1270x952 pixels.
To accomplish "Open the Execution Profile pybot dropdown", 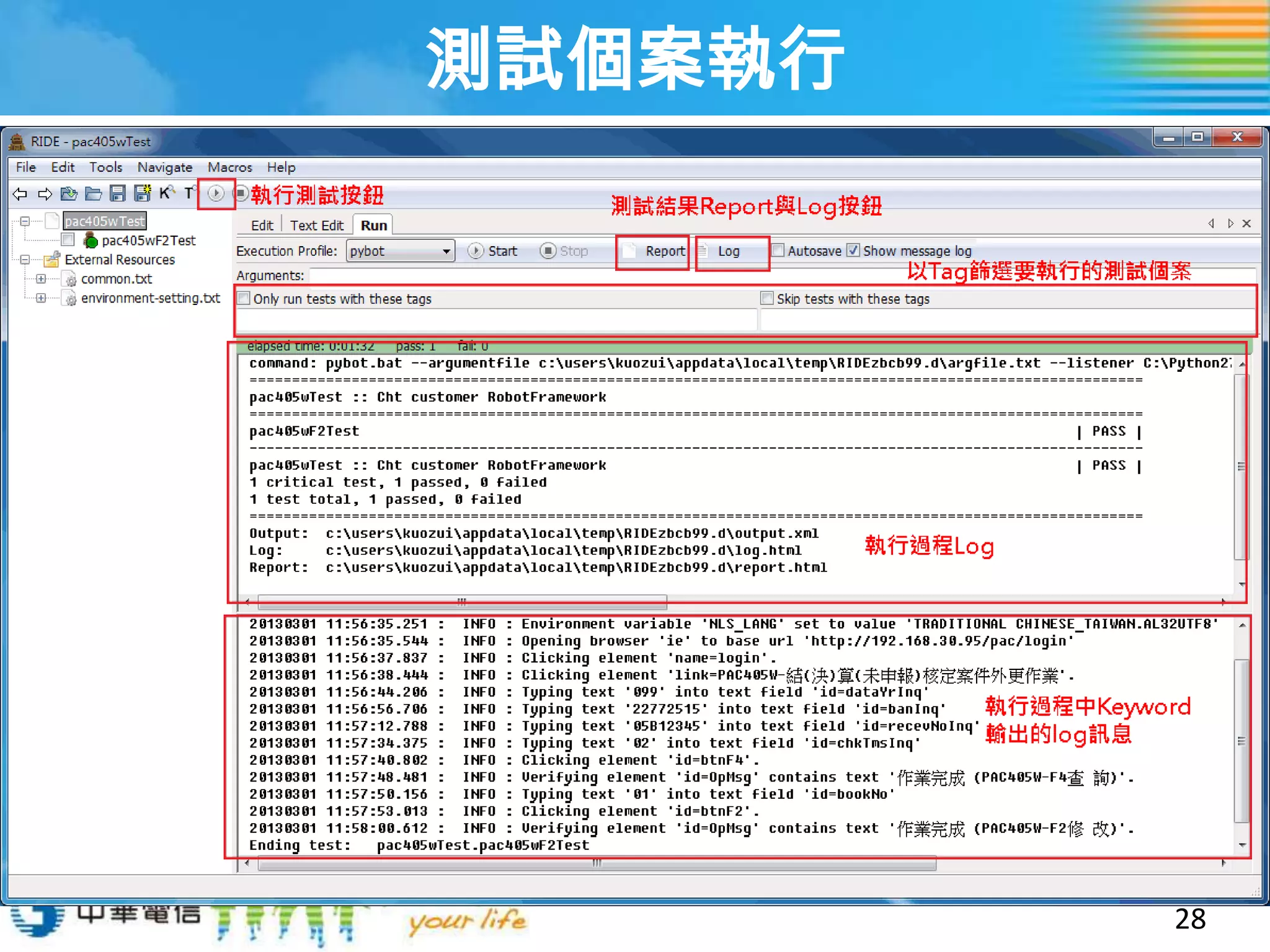I will pos(400,251).
